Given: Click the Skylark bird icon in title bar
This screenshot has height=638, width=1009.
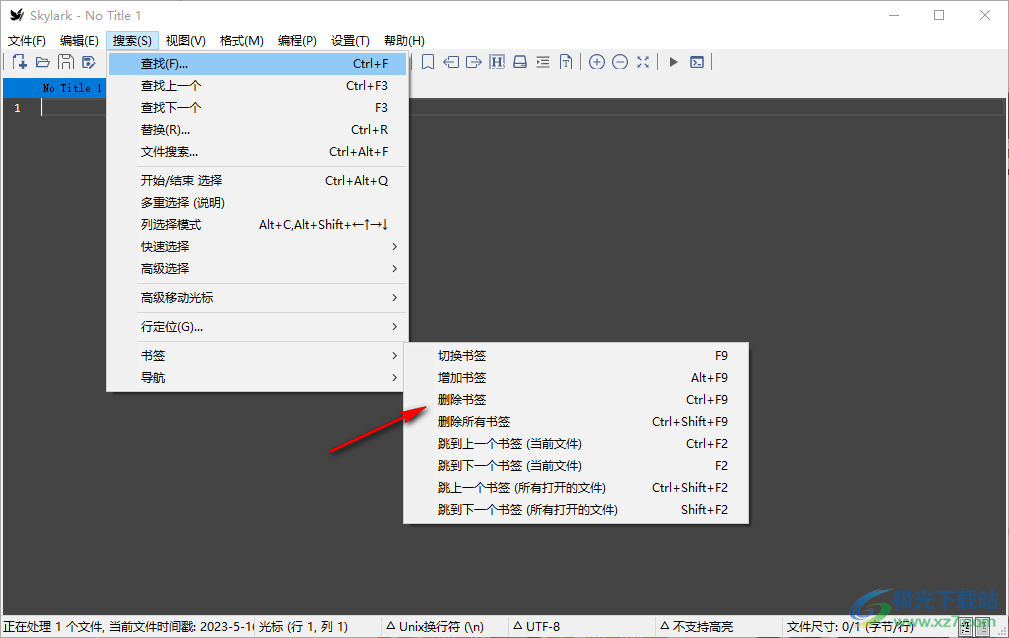Looking at the screenshot, I should [17, 15].
